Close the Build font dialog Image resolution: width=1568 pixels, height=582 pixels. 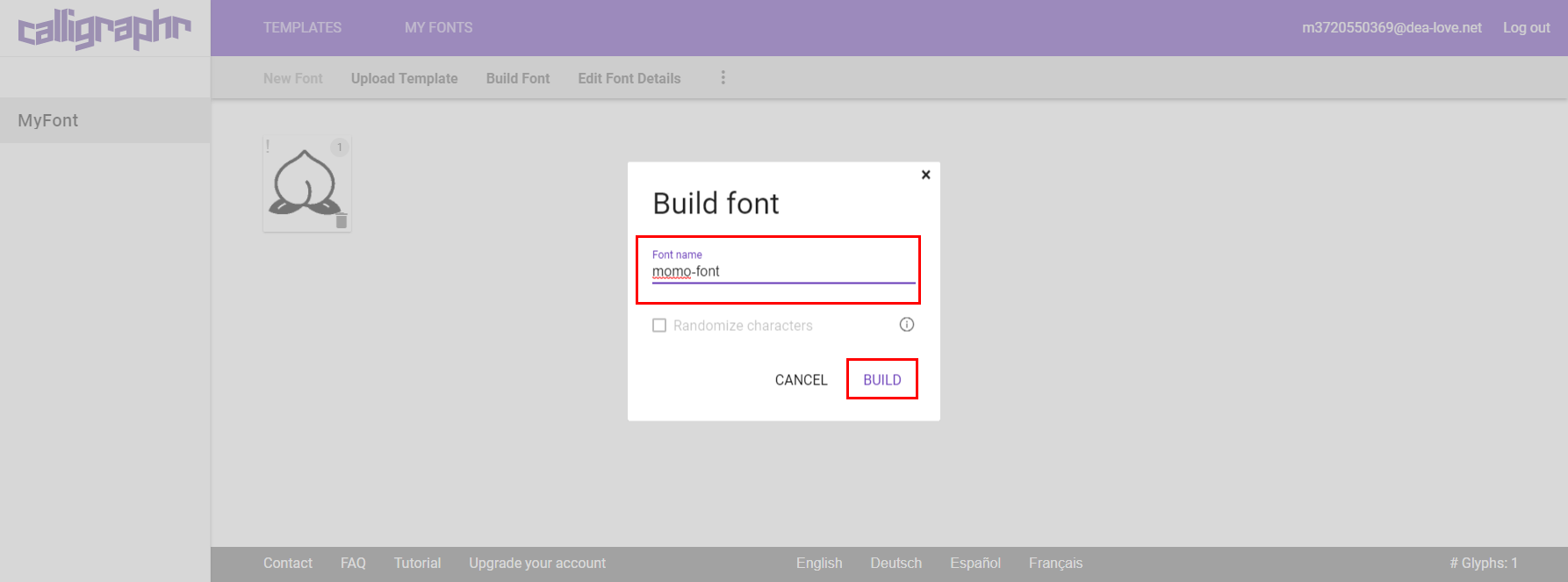click(925, 175)
